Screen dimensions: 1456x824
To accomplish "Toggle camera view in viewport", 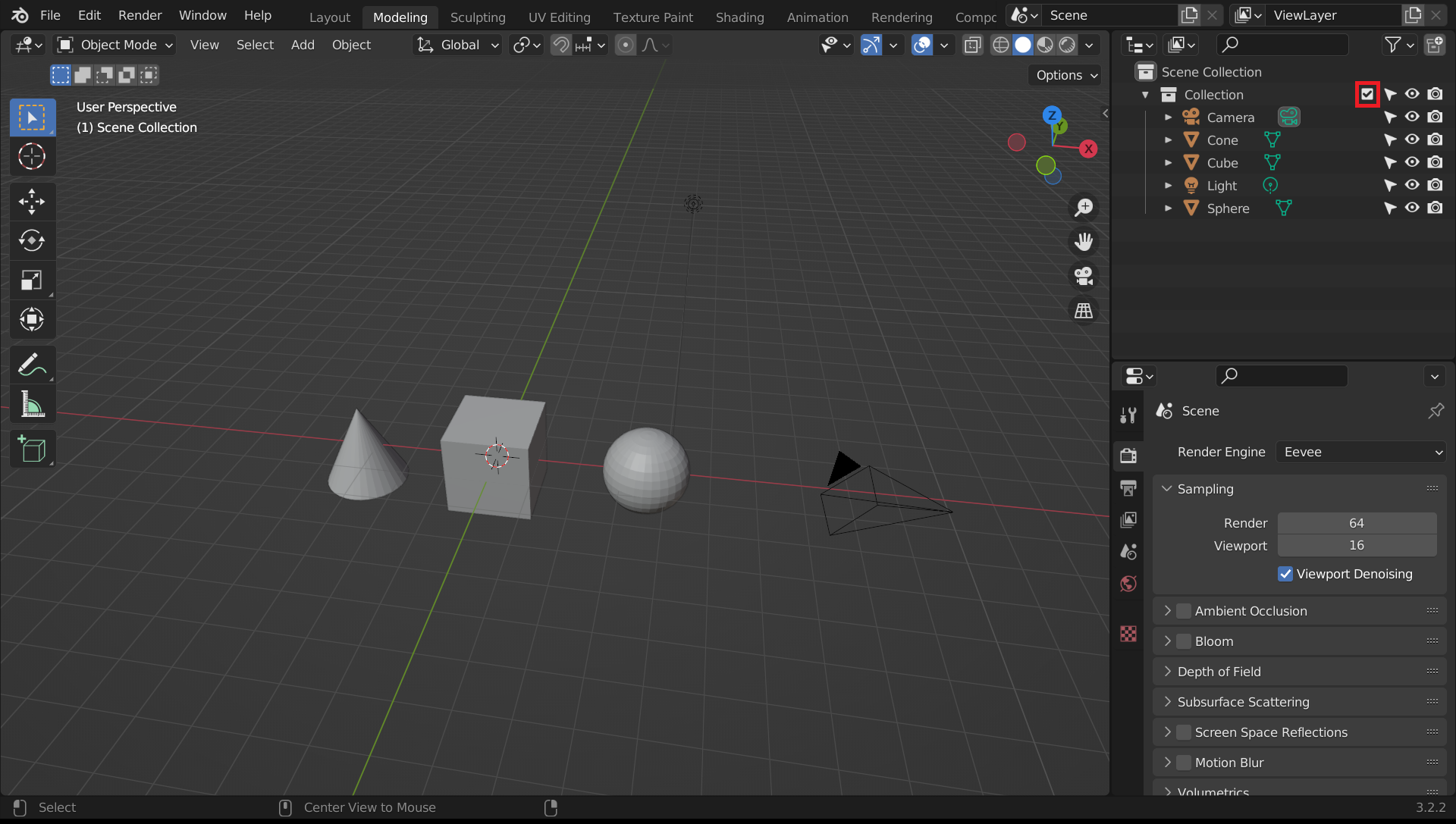I will pos(1084,277).
